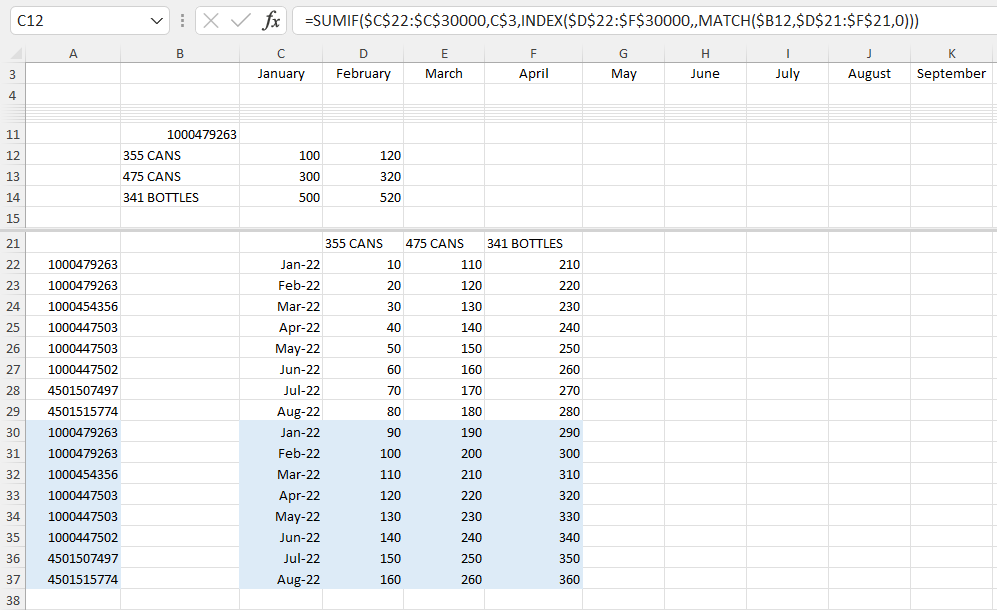Click the "475 CANS" header in row 21
This screenshot has height=610, width=997.
point(444,243)
